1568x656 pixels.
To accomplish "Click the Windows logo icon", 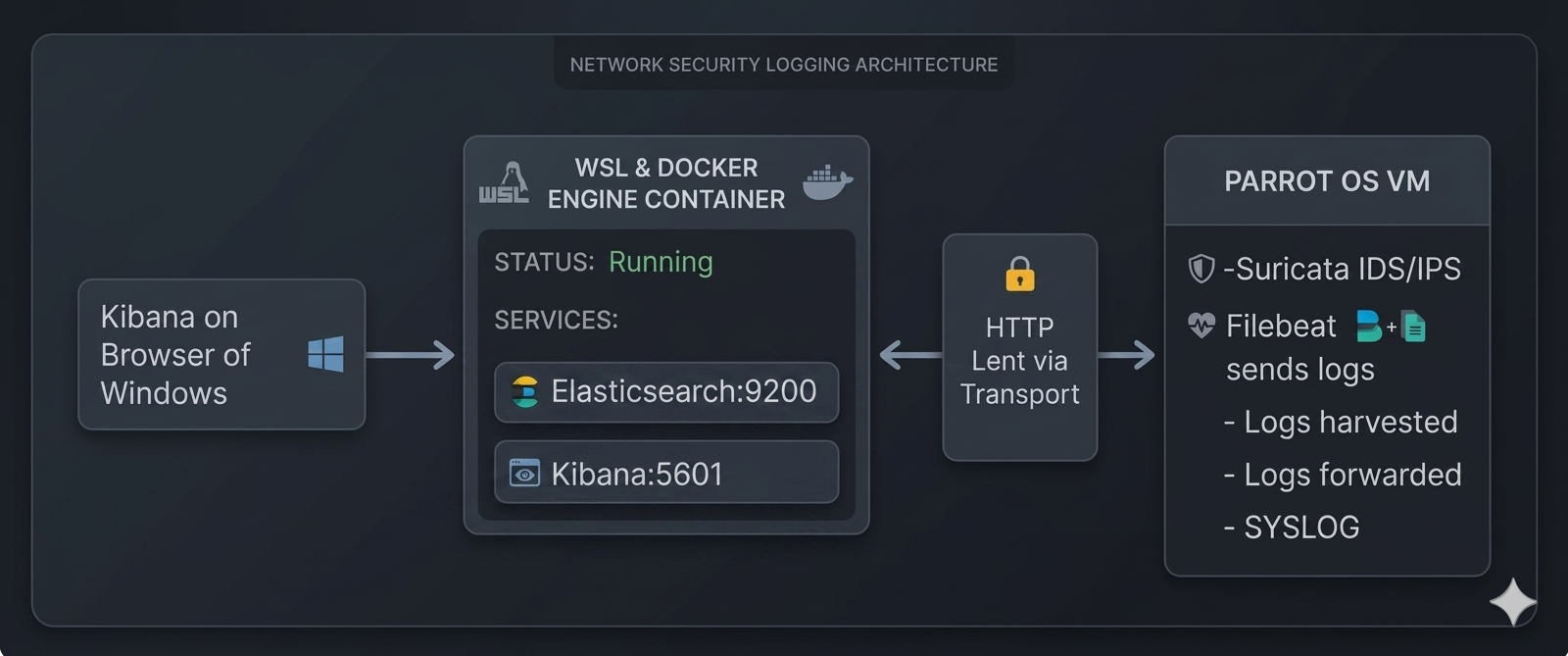I will (325, 354).
